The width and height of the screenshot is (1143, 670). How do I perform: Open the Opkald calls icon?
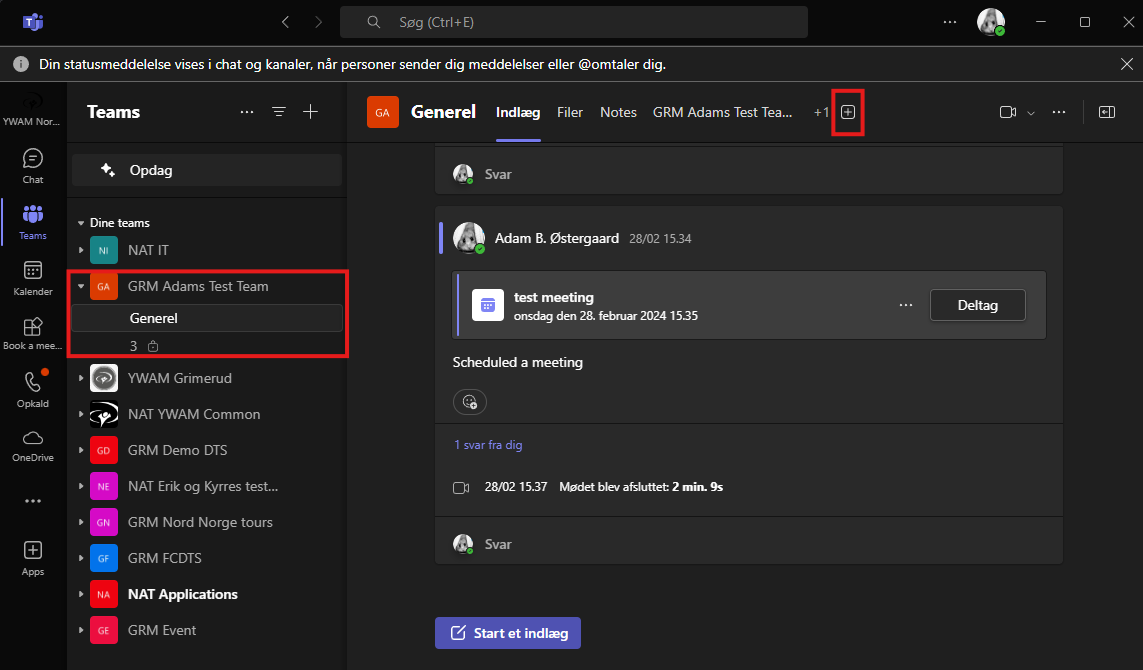(33, 388)
